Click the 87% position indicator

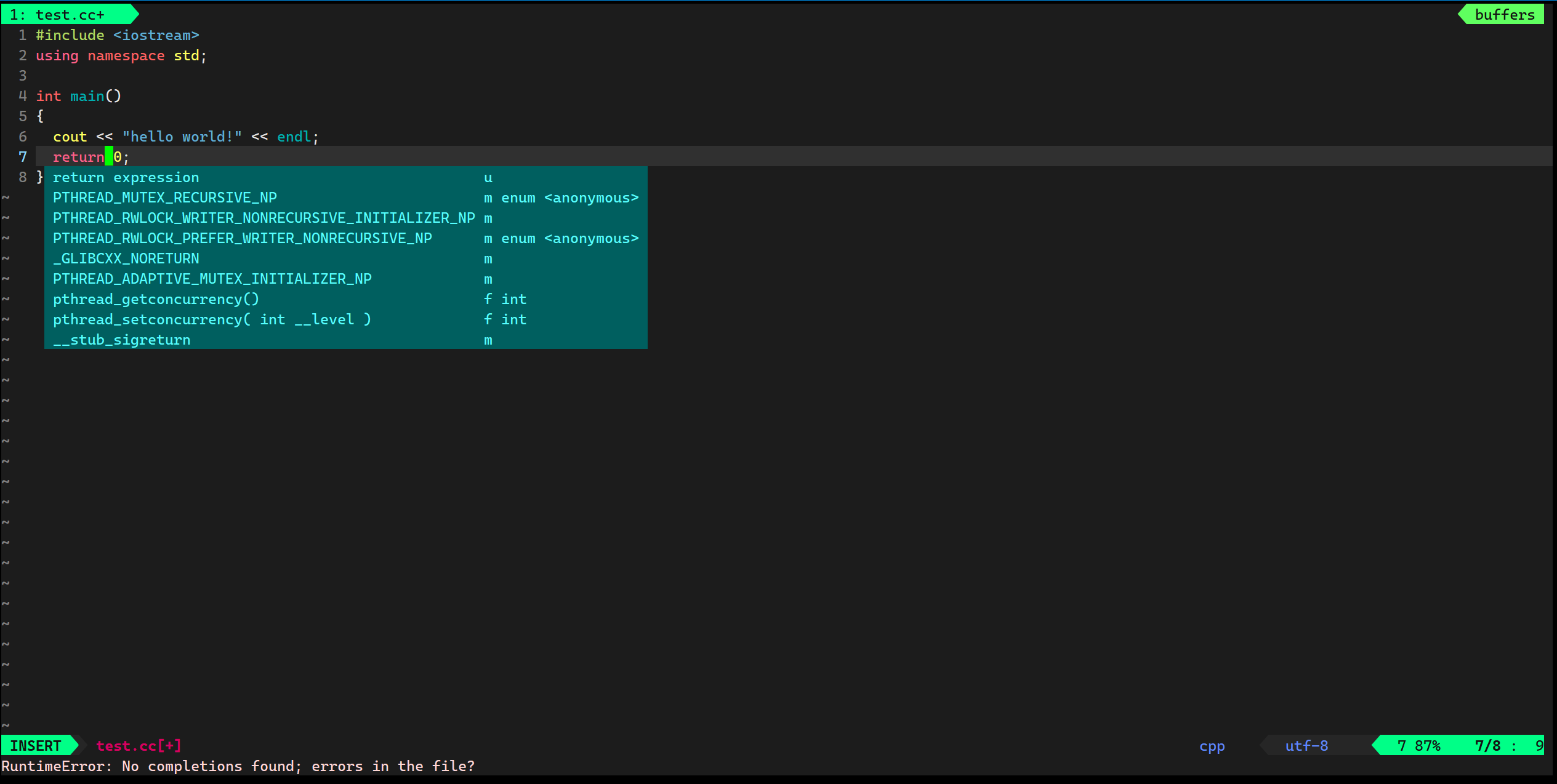point(1426,746)
